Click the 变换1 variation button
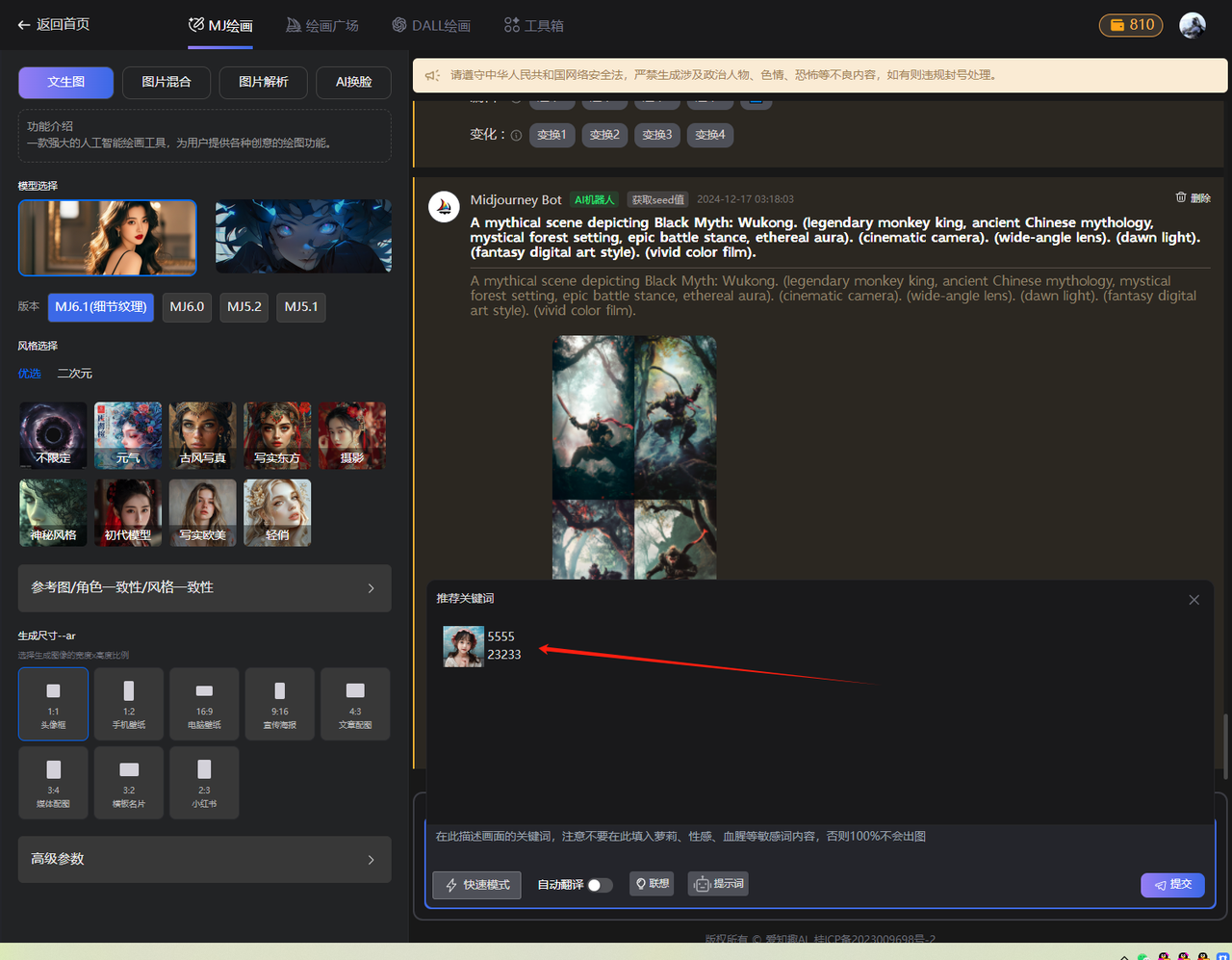Viewport: 1232px width, 960px height. pyautogui.click(x=552, y=135)
